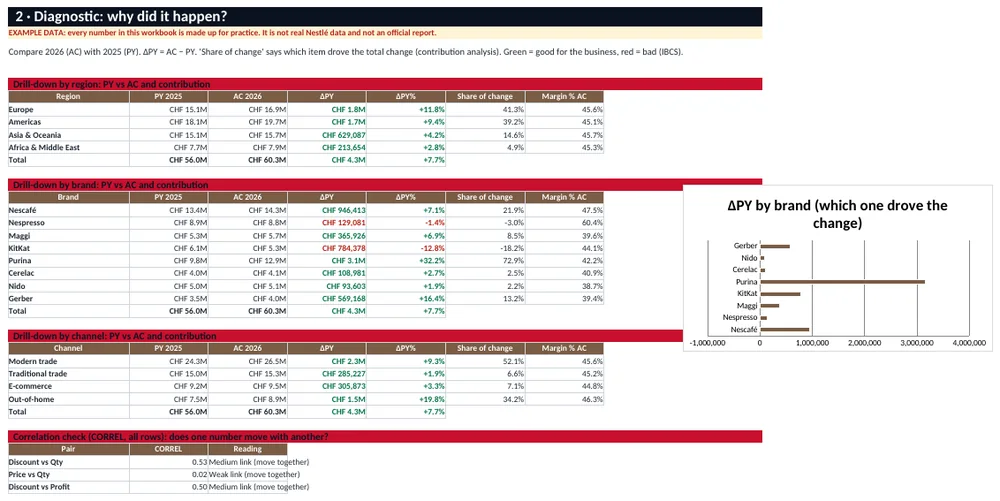
Task: Select Out-of-home's "+19.8%" cell
Action: click(x=406, y=399)
